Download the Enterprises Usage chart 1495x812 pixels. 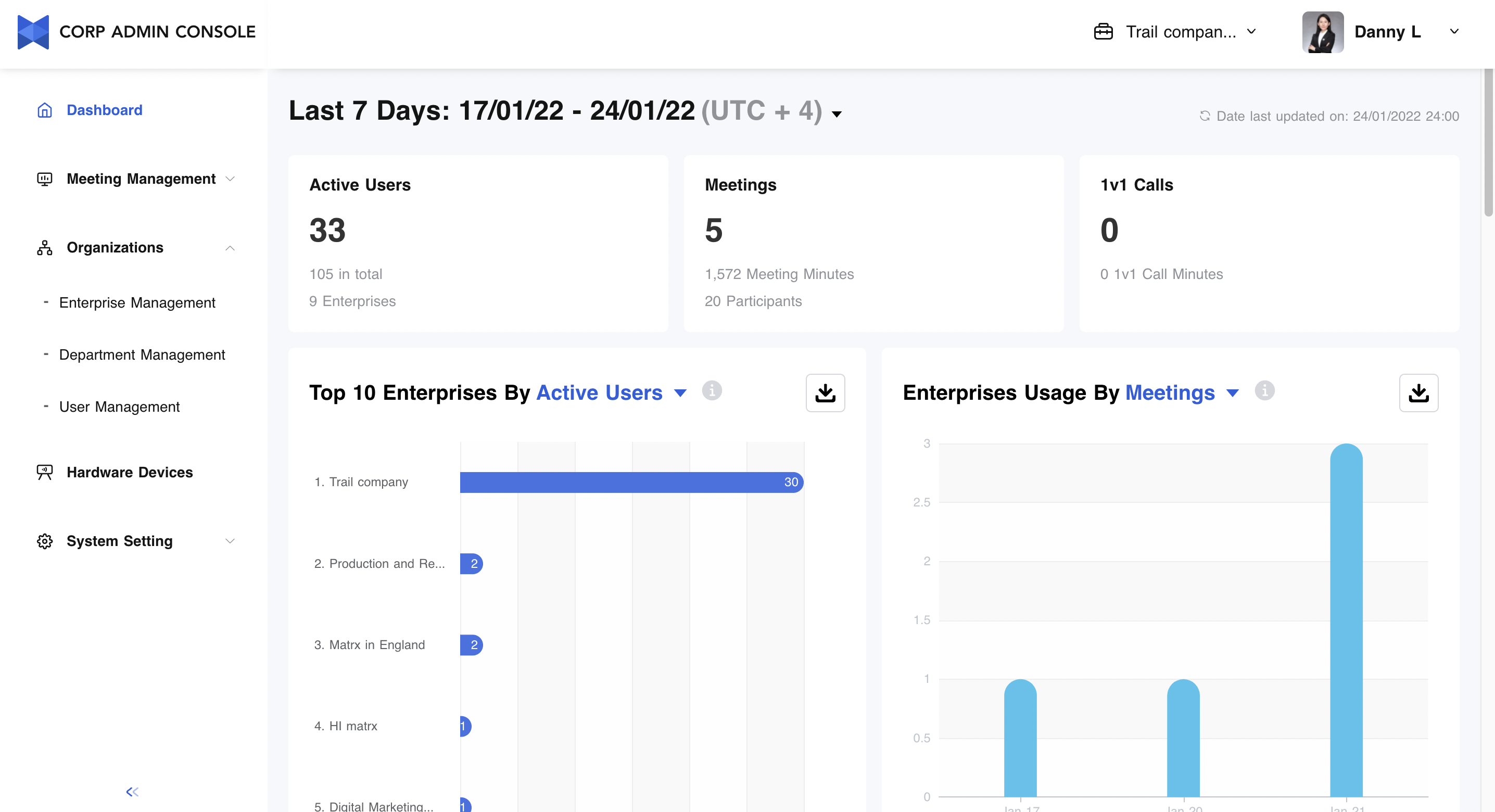(1418, 393)
